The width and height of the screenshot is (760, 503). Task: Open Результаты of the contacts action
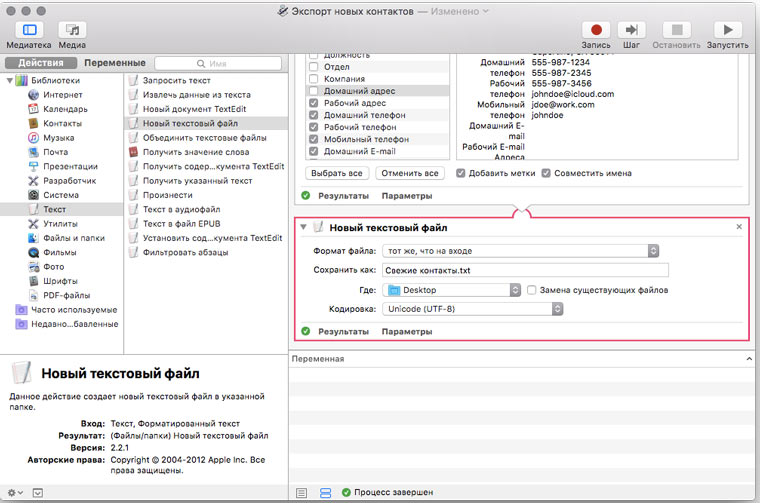coord(343,196)
